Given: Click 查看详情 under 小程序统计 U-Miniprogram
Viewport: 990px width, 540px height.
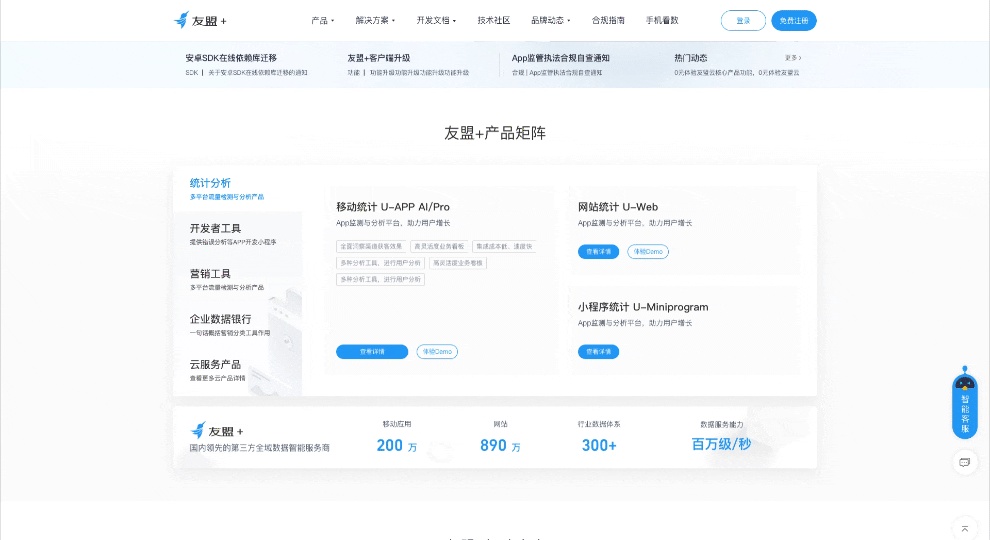Looking at the screenshot, I should click(x=598, y=352).
